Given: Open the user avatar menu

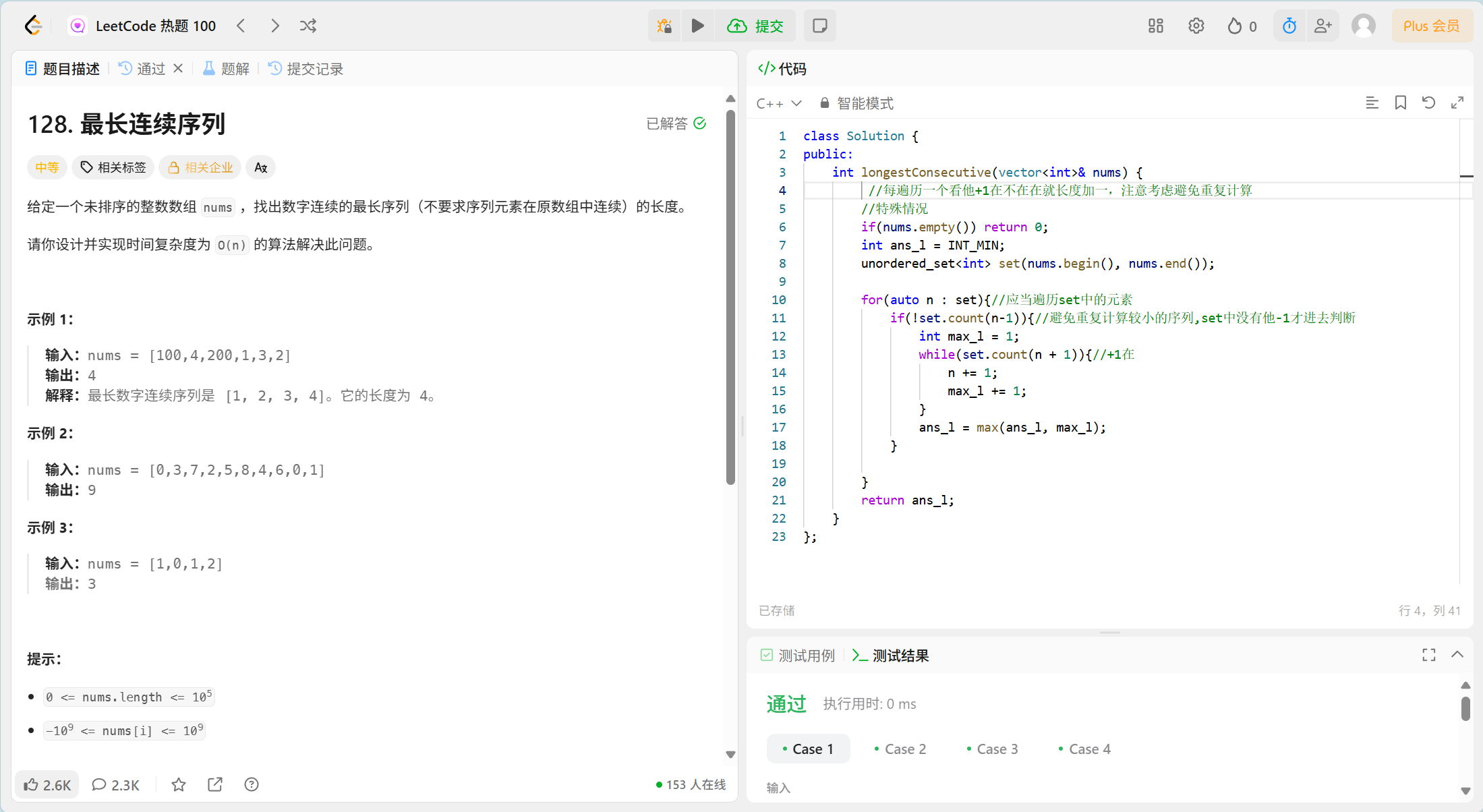Looking at the screenshot, I should (1363, 26).
